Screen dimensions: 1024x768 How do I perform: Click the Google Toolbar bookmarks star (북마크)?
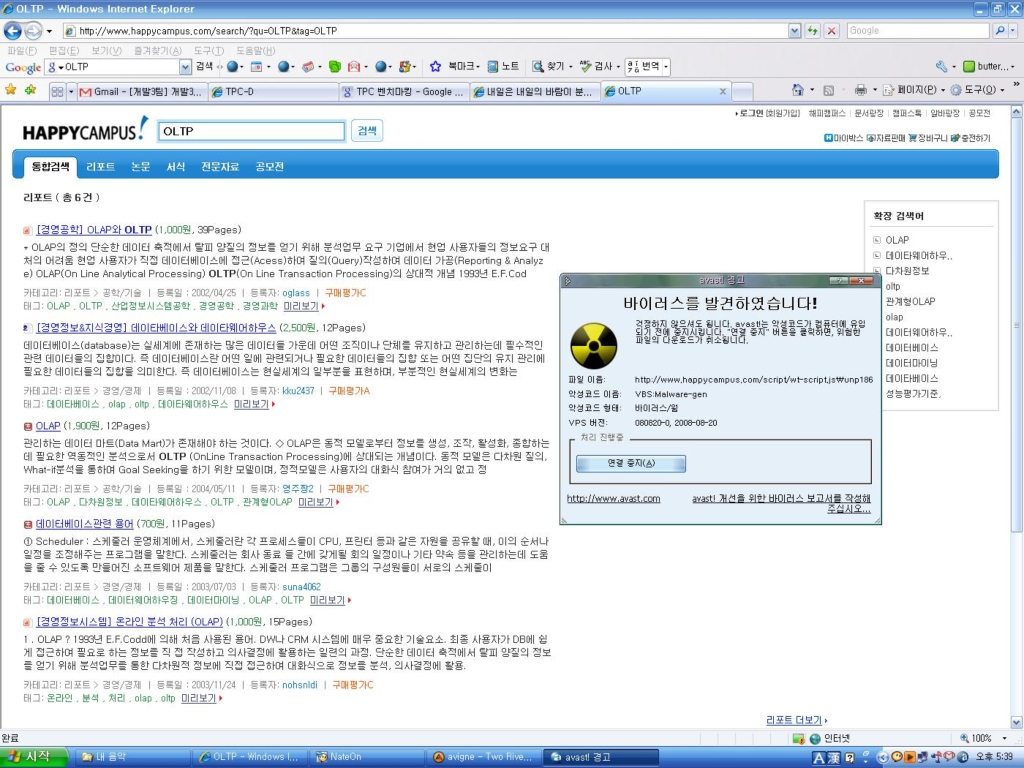click(x=455, y=67)
